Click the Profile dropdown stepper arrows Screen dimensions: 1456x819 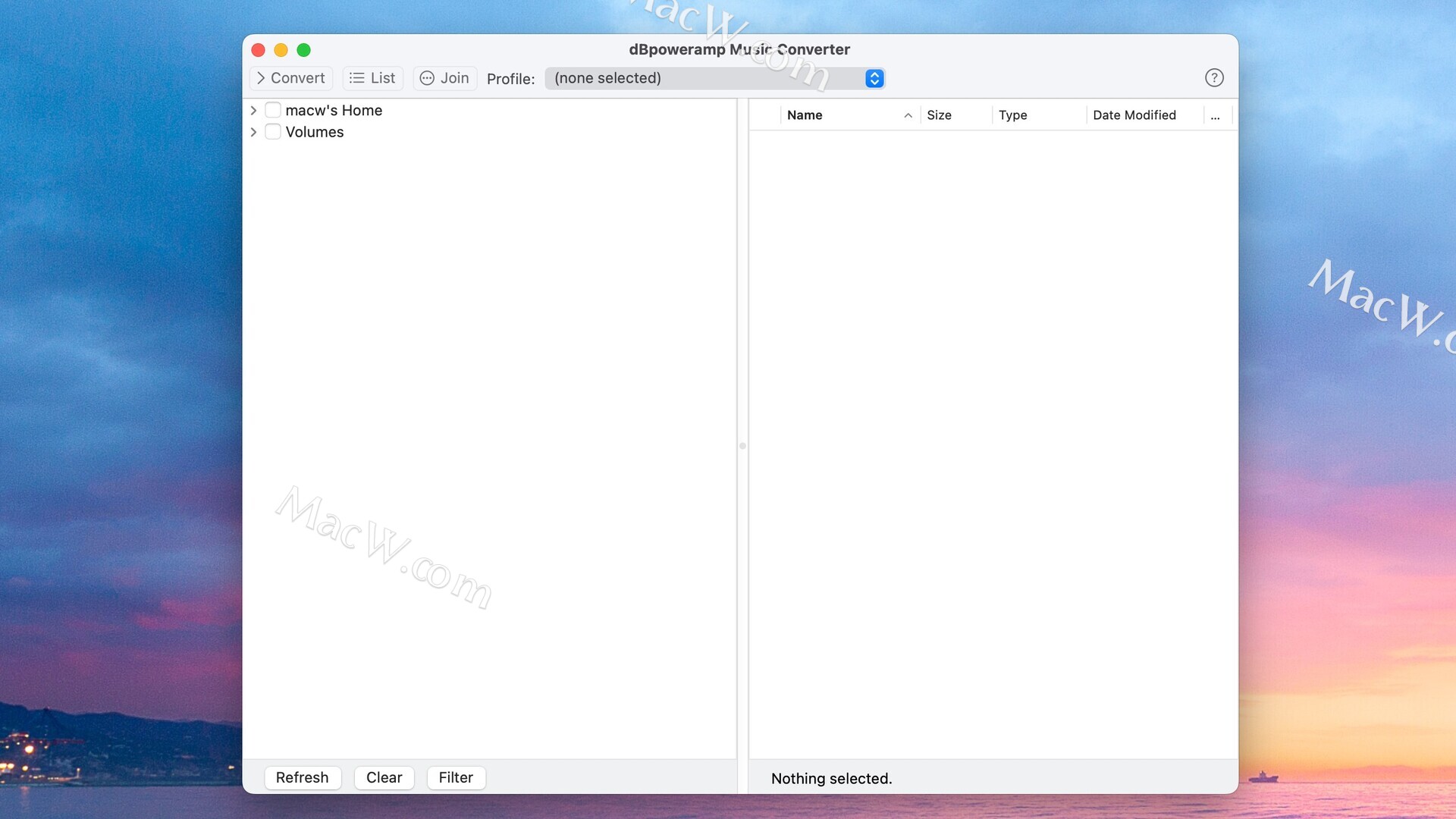[x=874, y=78]
